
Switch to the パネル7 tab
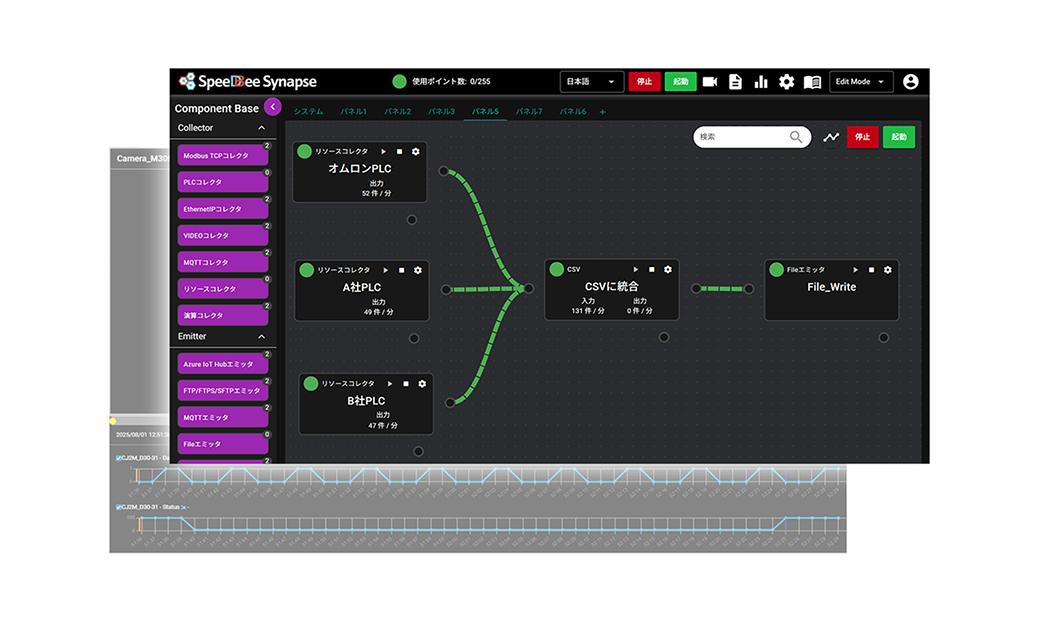click(529, 111)
